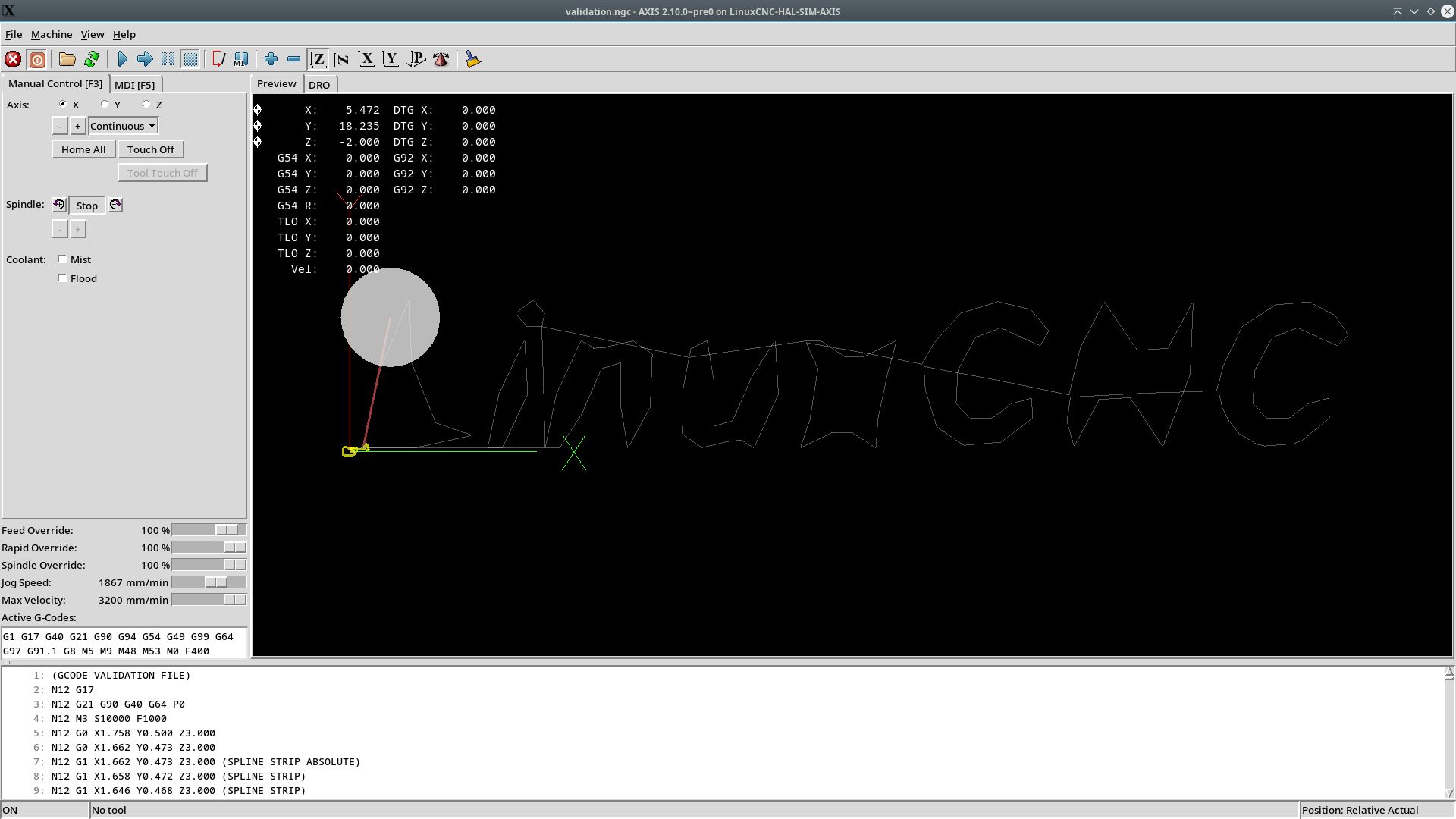This screenshot has width=1456, height=819.
Task: Switch to the MDI [F5] tab
Action: [135, 85]
